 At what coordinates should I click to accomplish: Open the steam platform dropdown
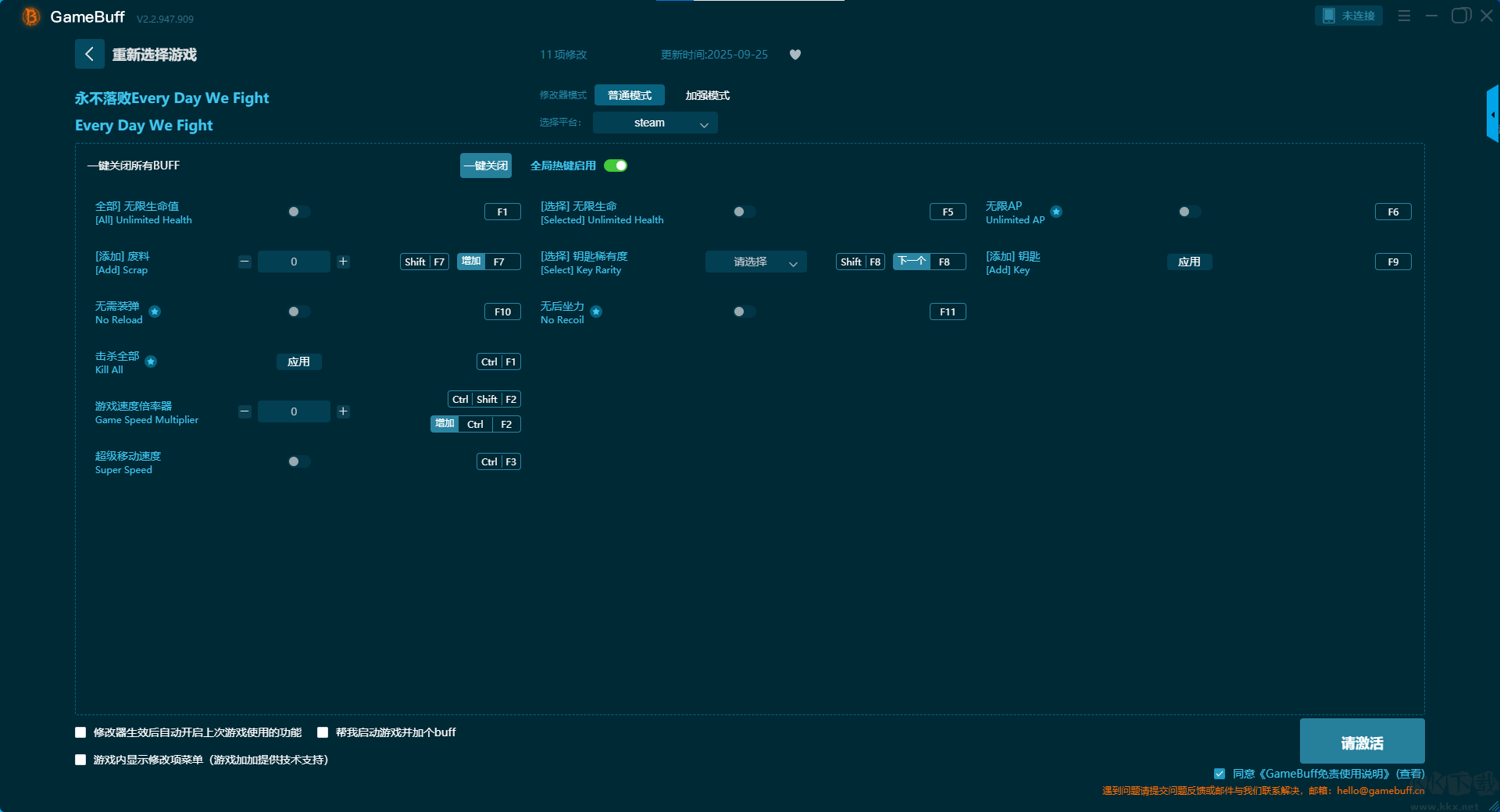coord(655,123)
